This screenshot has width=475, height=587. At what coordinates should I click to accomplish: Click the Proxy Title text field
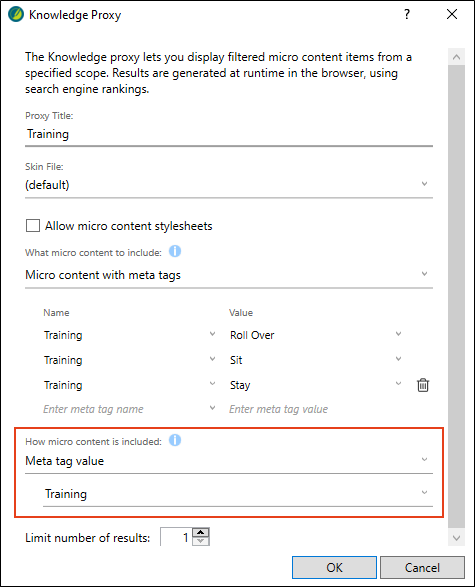click(x=229, y=134)
